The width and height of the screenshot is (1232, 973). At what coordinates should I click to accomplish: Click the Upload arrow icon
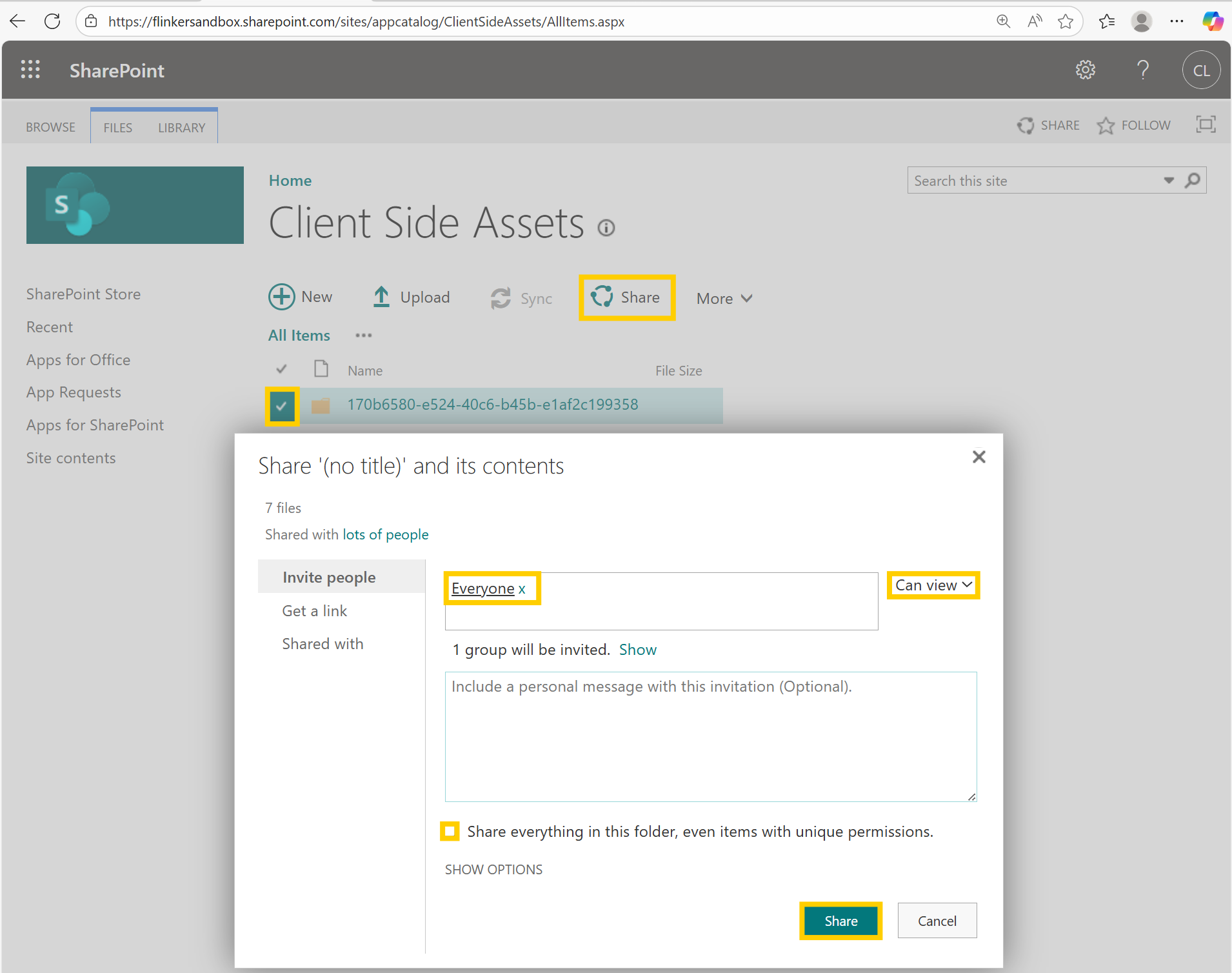tap(382, 297)
